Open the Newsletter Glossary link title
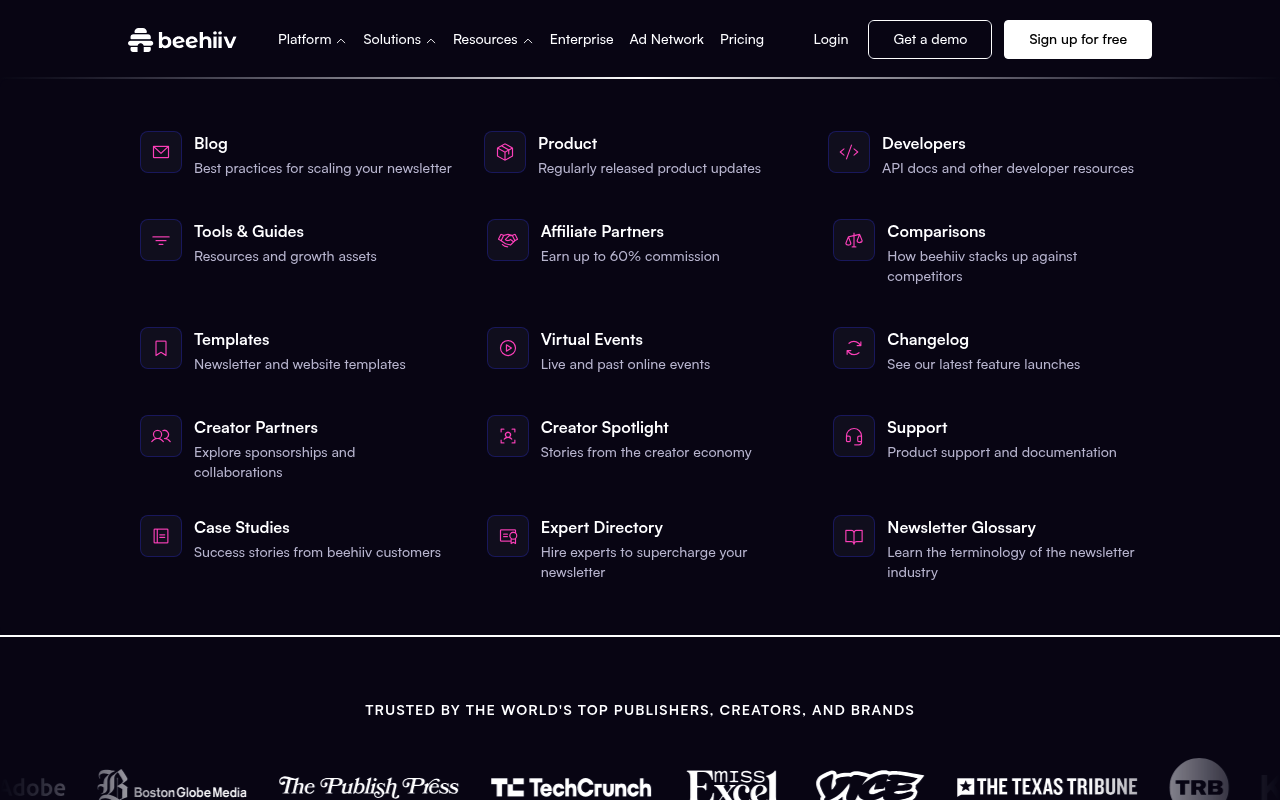 pos(961,527)
